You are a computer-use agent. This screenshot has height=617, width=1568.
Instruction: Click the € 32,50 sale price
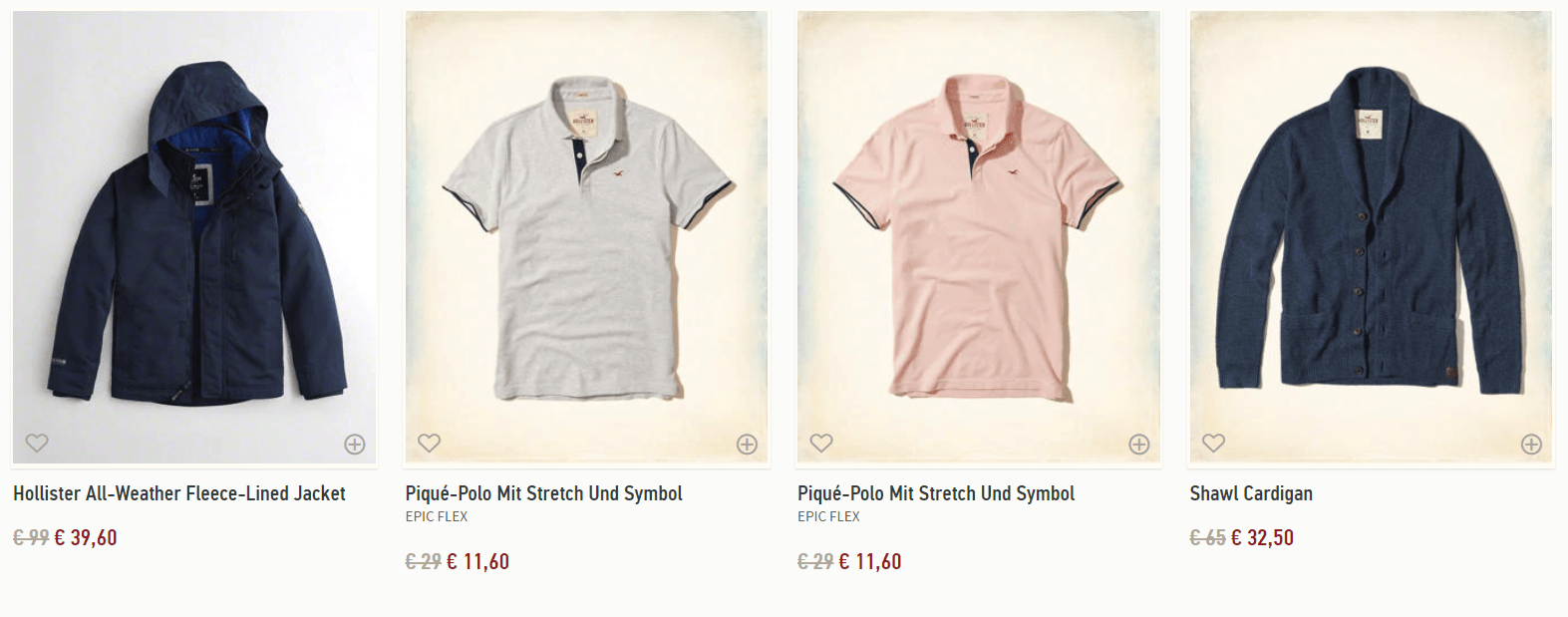click(x=1262, y=538)
